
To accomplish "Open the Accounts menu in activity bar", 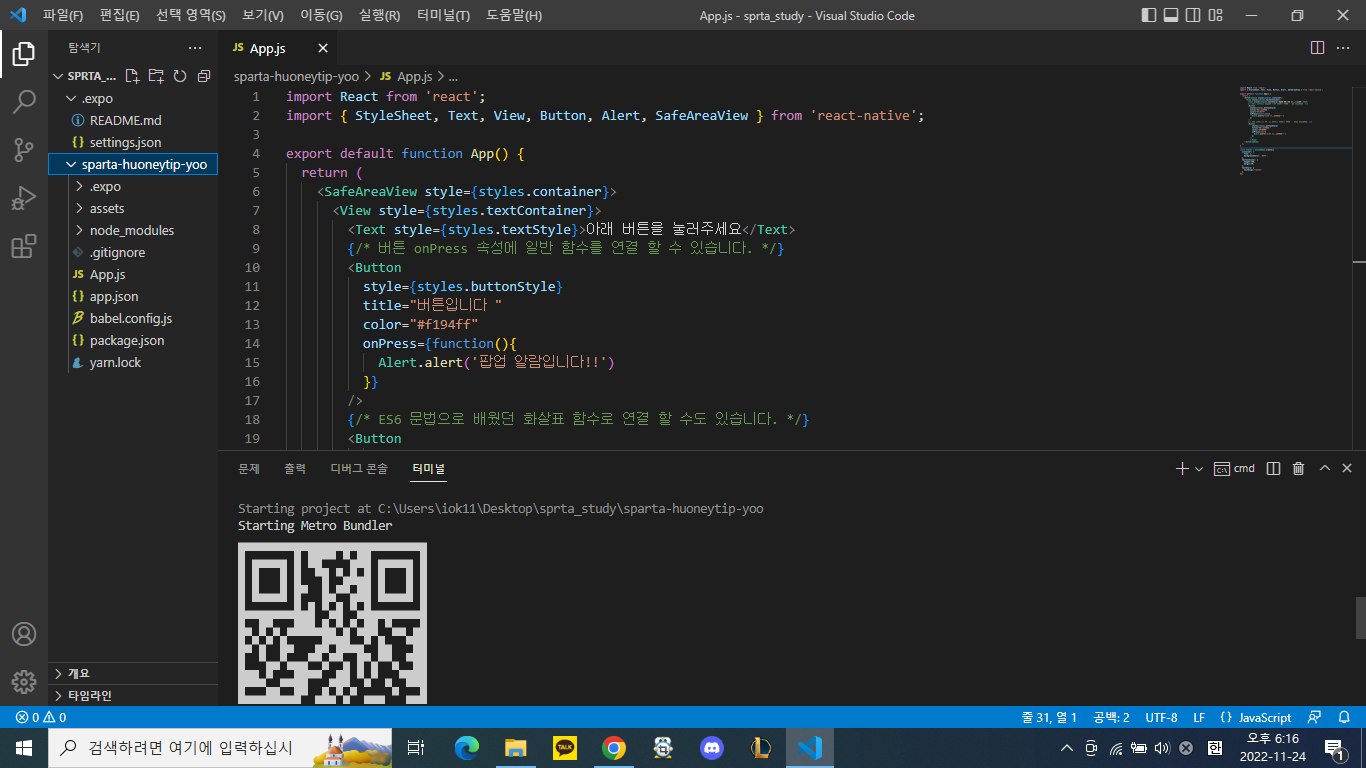I will tap(24, 634).
